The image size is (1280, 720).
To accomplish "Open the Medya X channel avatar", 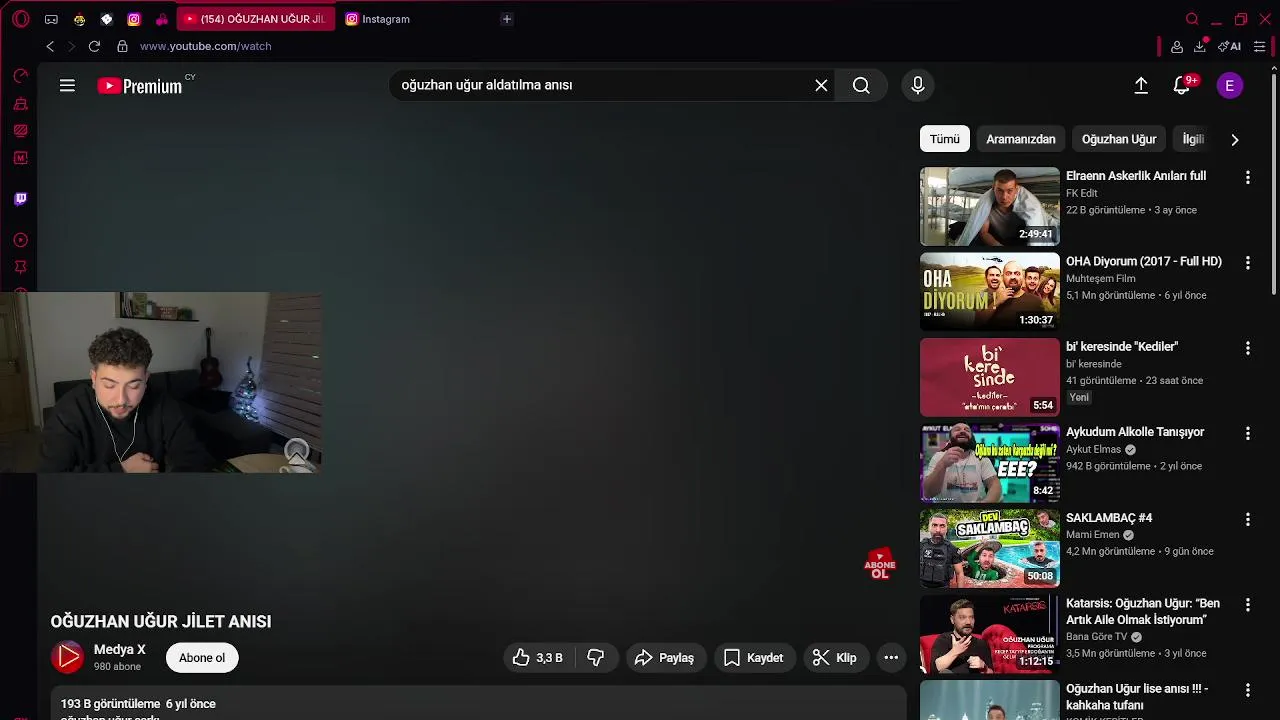I will coord(68,657).
